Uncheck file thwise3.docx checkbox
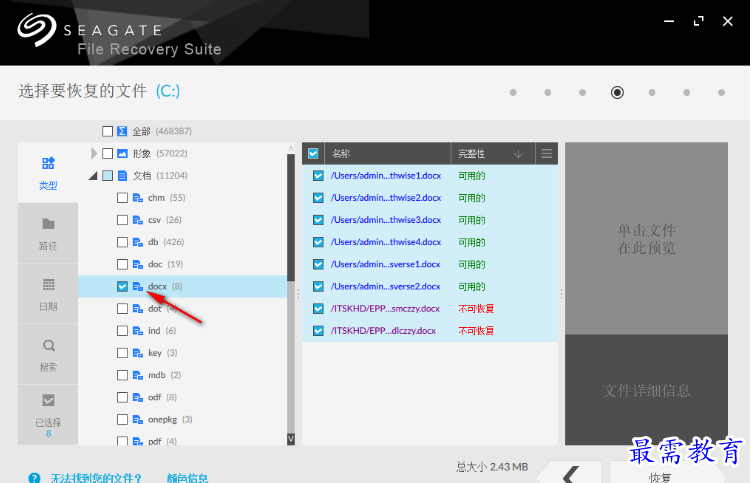Viewport: 751px width, 483px height. [x=318, y=220]
